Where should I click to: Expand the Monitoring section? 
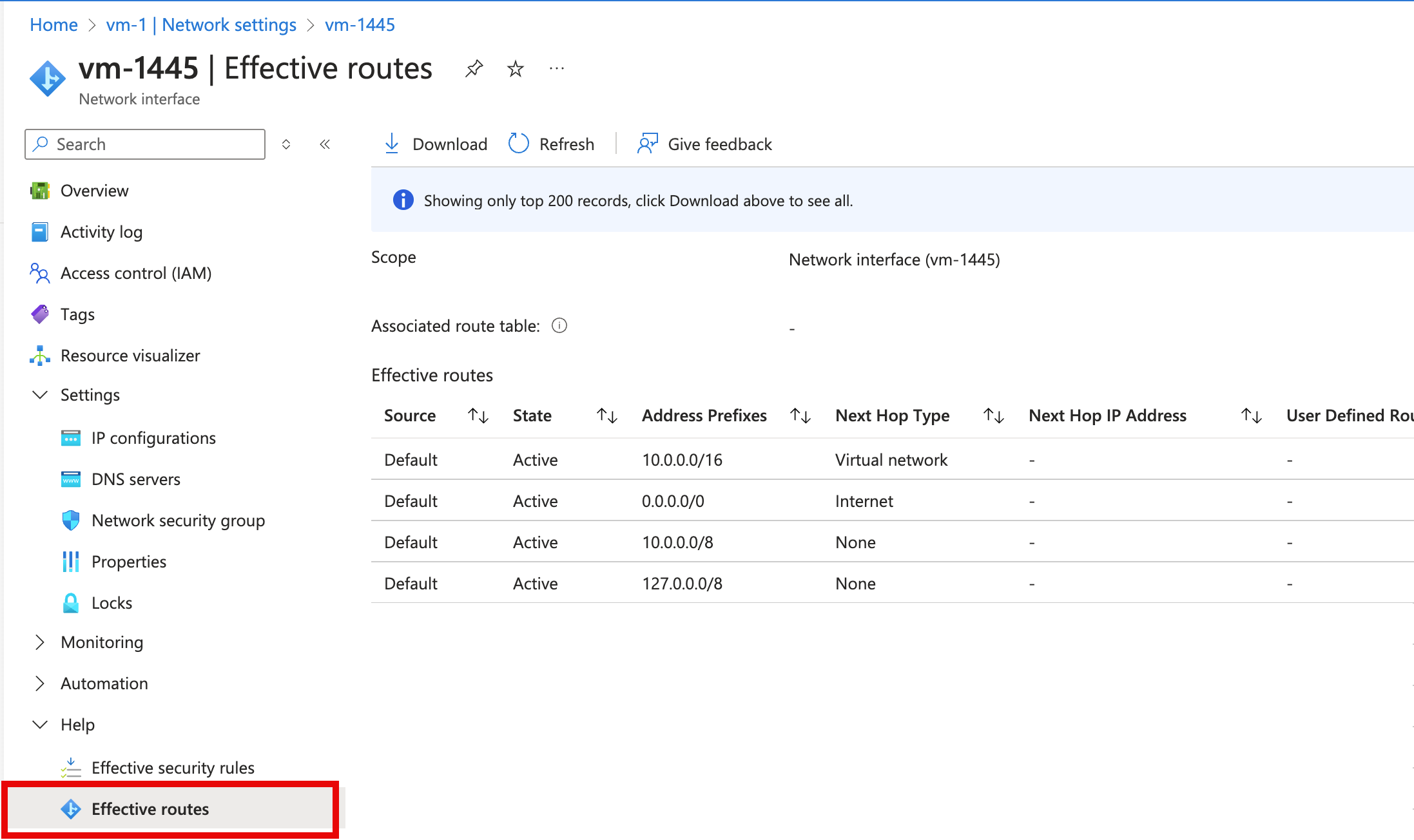[40, 642]
